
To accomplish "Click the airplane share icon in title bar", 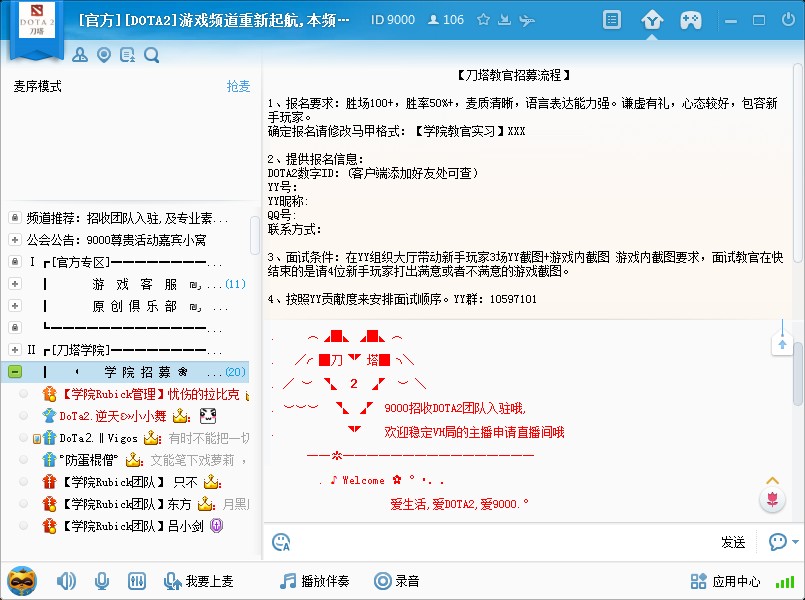I will [x=527, y=21].
